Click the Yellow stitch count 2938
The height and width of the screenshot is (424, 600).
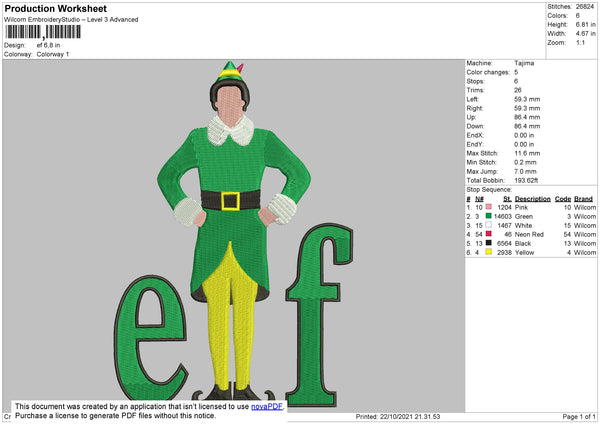pyautogui.click(x=504, y=253)
